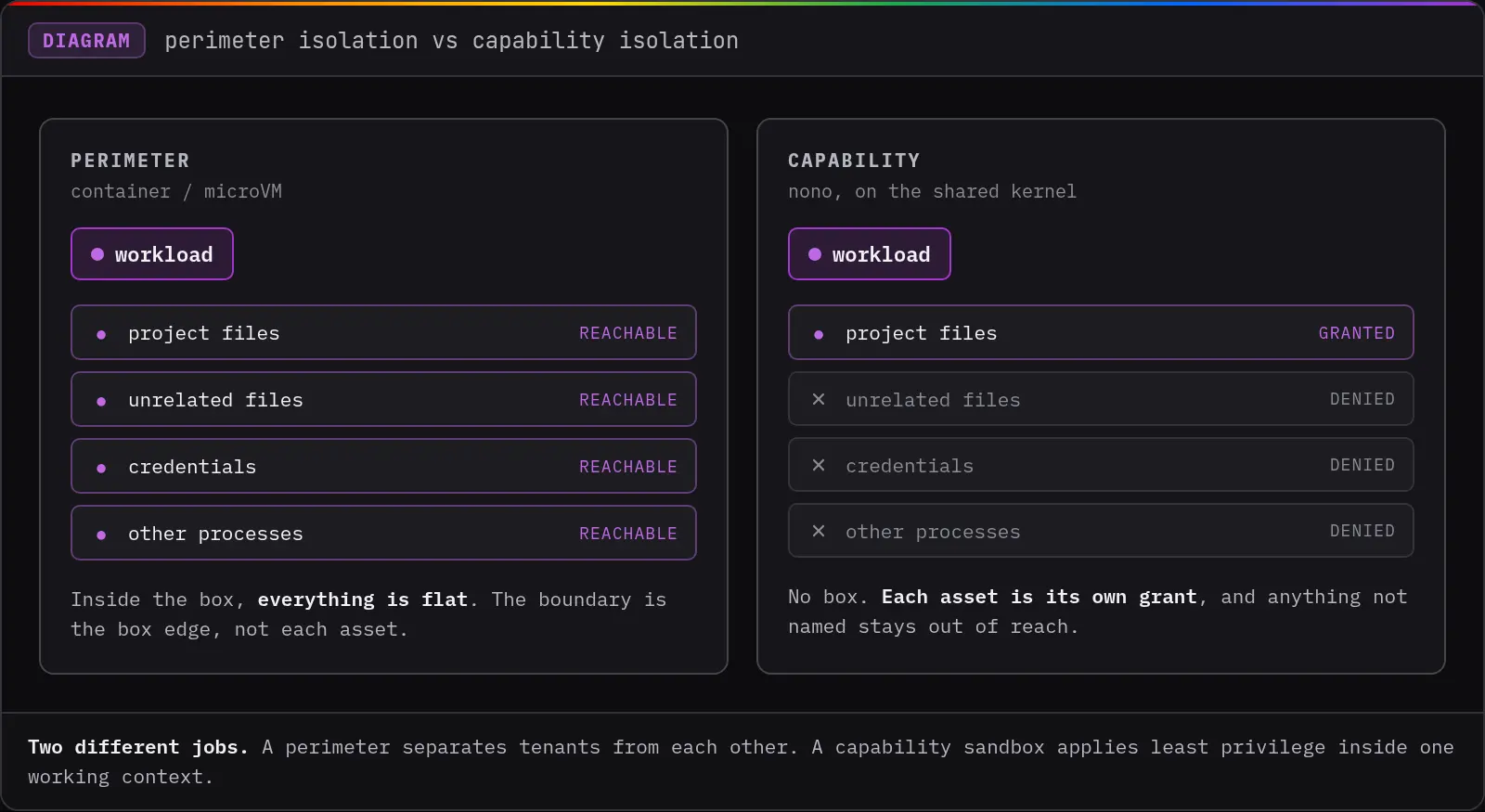The width and height of the screenshot is (1485, 812).
Task: Click the PERIMETER heading
Action: 130,161
